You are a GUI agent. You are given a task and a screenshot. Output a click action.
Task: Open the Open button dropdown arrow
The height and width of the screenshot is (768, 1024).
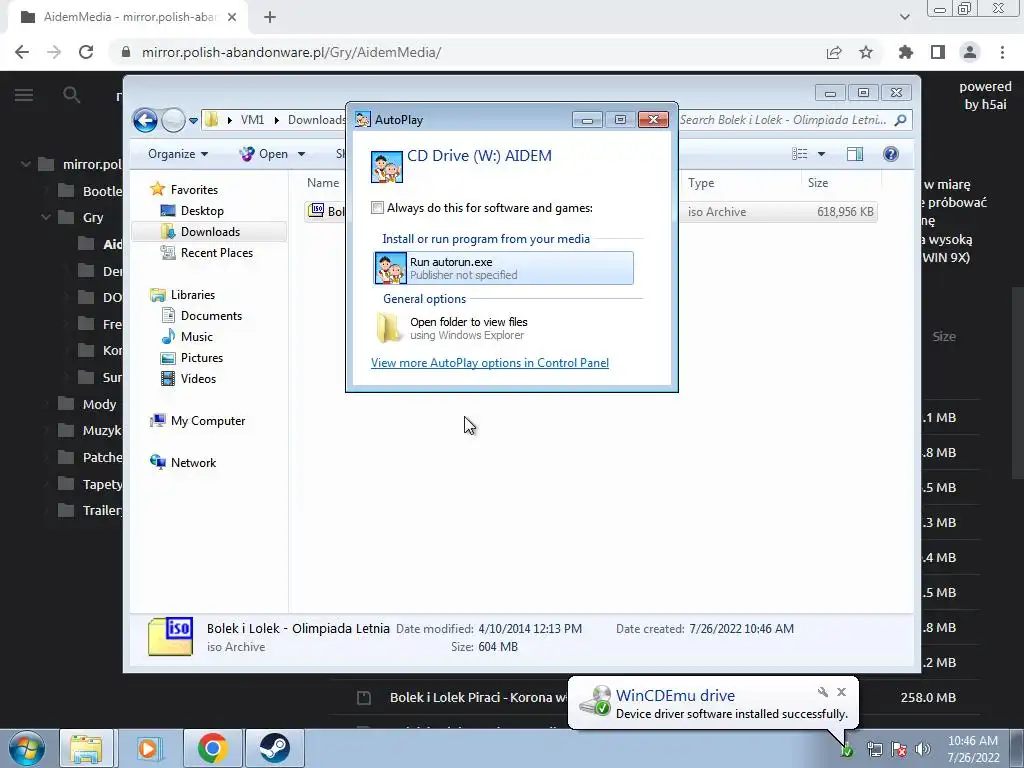[302, 154]
